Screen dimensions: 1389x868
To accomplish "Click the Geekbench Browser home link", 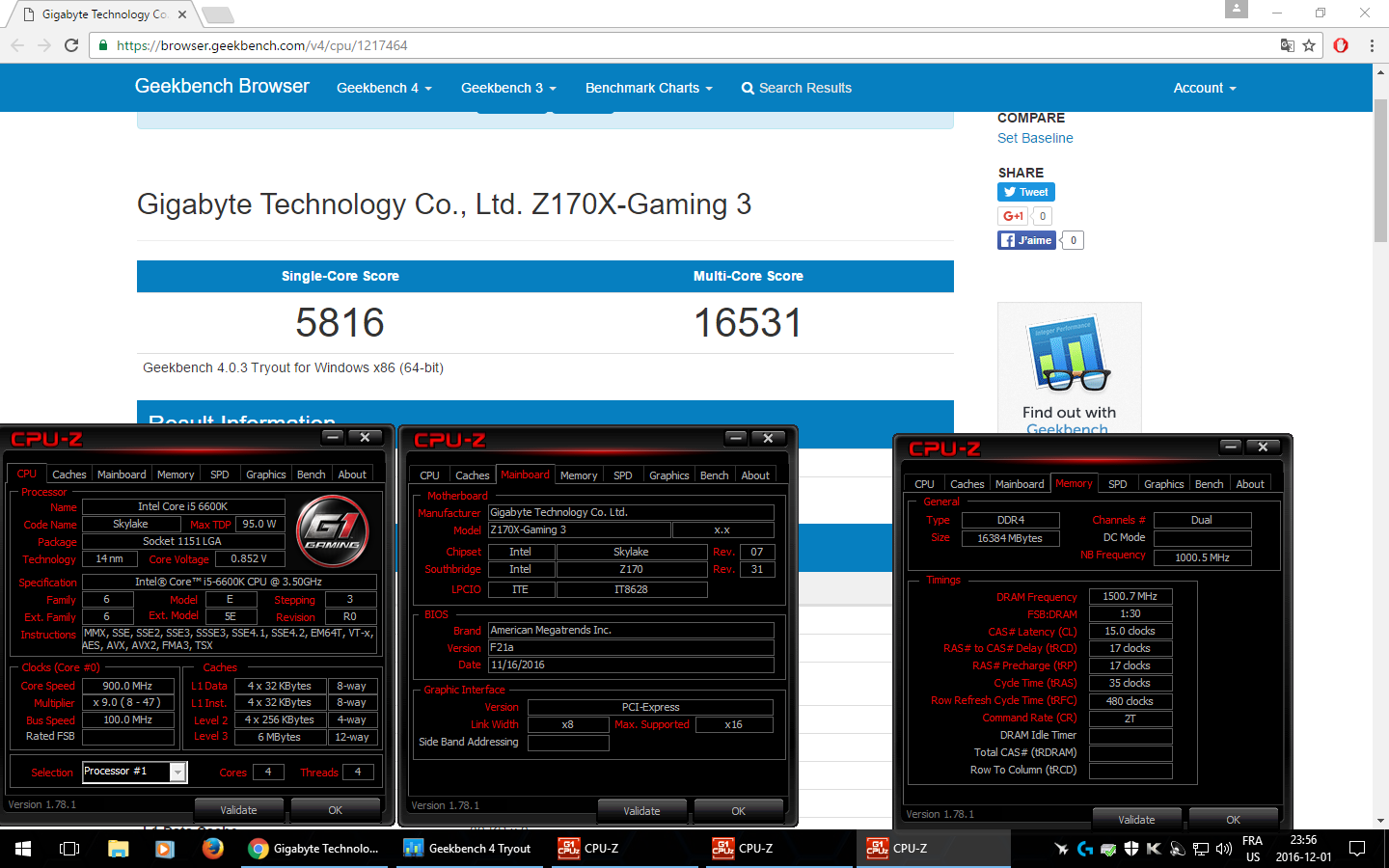I will 222,86.
